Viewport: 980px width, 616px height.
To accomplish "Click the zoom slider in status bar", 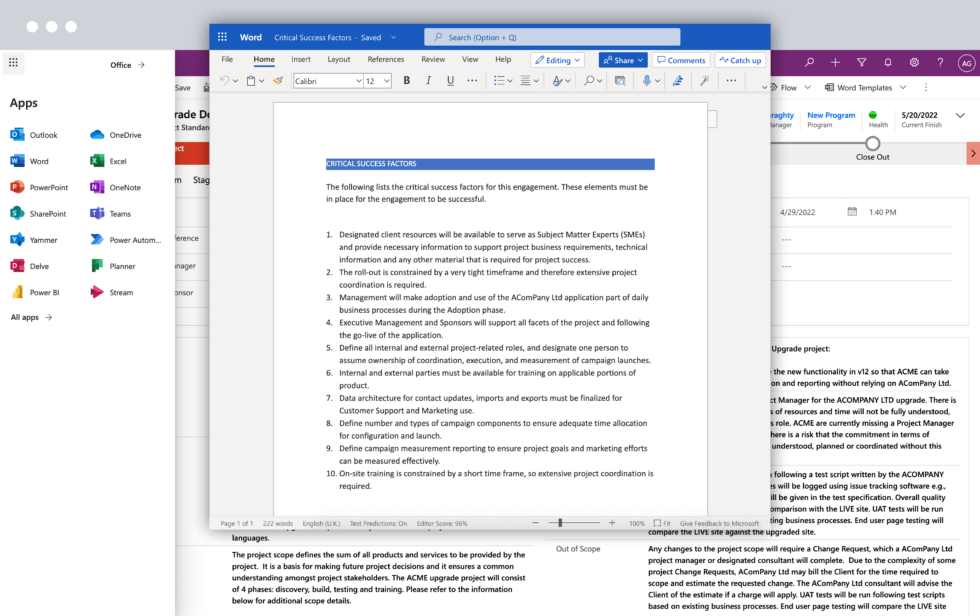I will click(x=560, y=523).
